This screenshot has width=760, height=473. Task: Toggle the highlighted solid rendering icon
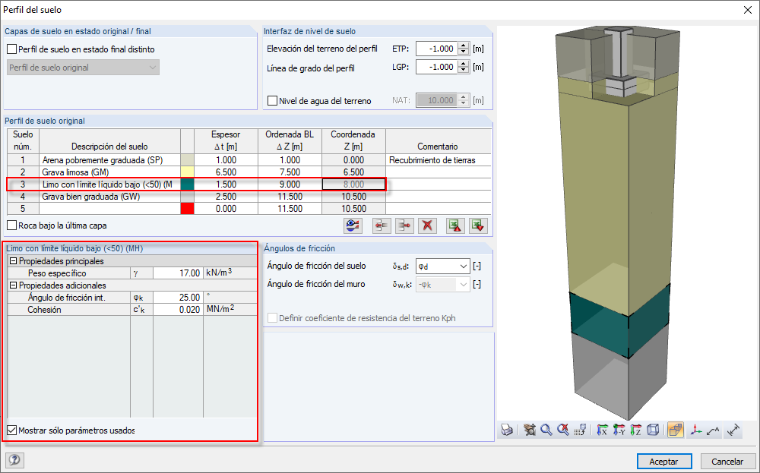pos(675,430)
